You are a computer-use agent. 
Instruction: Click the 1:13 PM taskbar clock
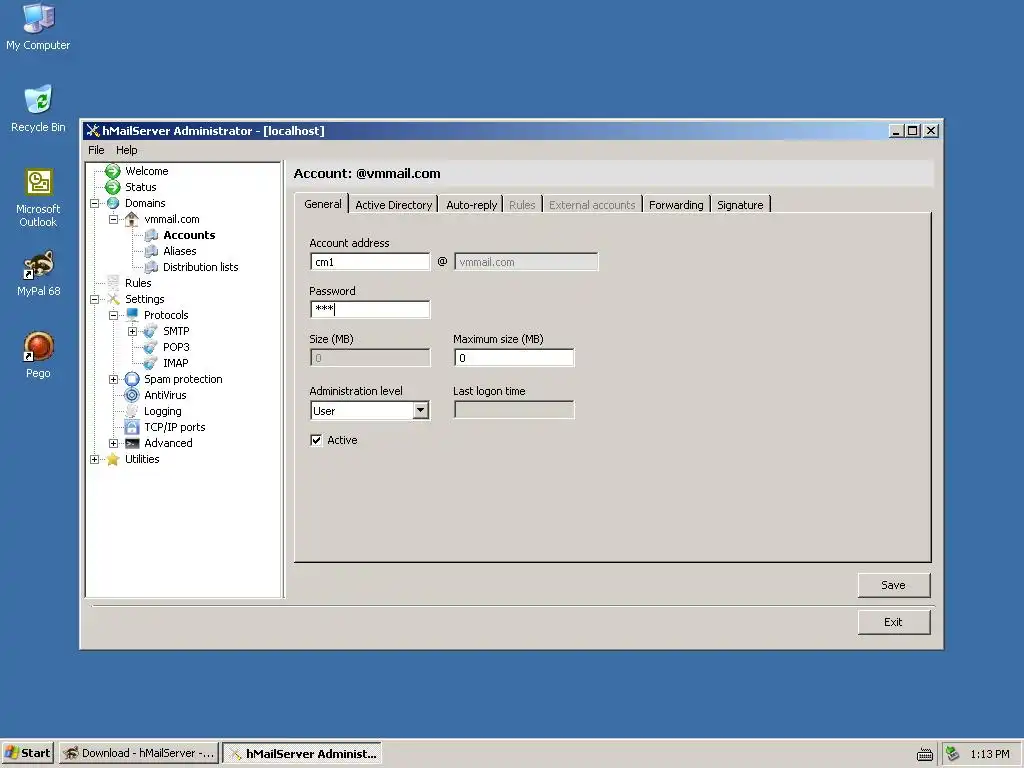[x=989, y=754]
